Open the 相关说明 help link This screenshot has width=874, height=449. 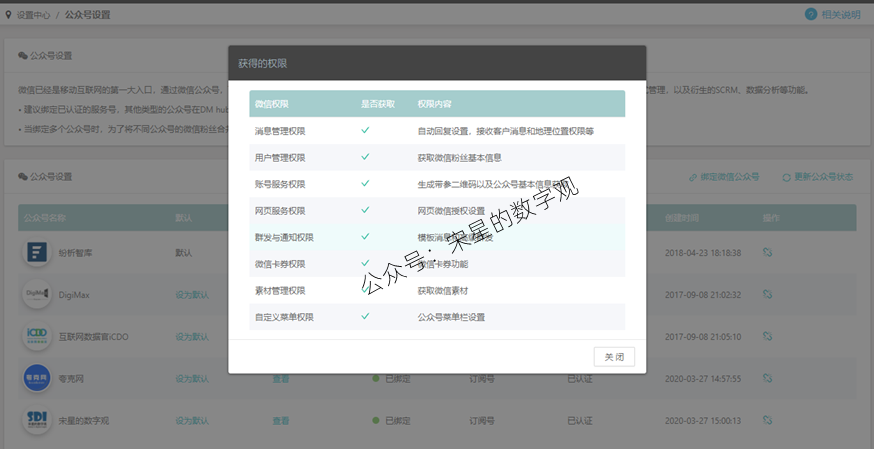click(832, 14)
